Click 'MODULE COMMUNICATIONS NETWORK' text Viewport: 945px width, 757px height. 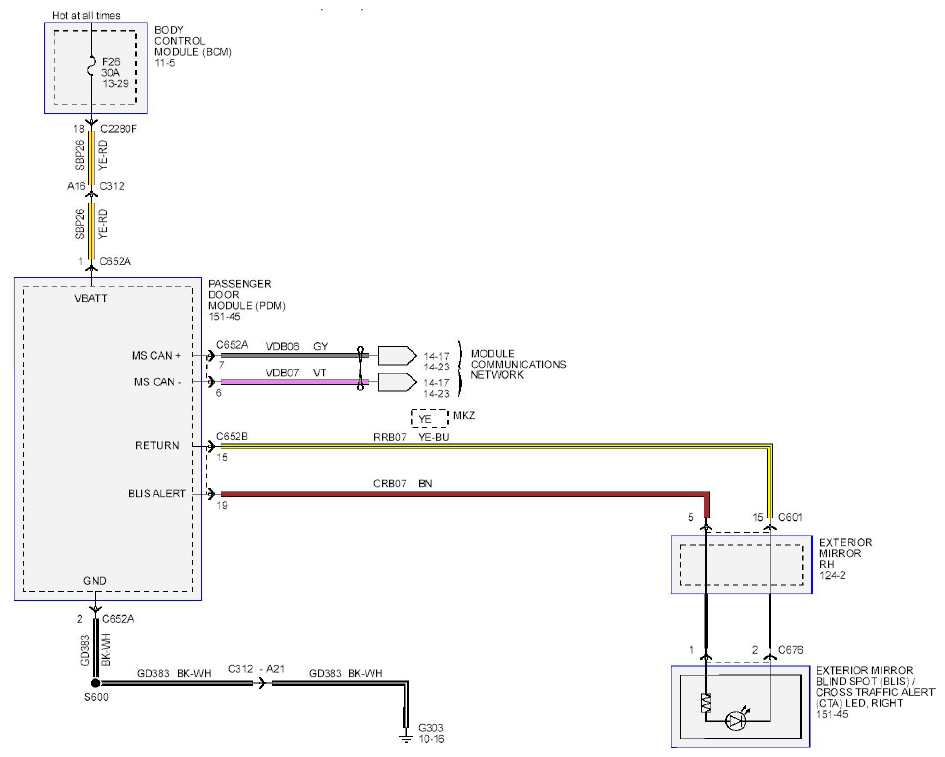tap(518, 364)
